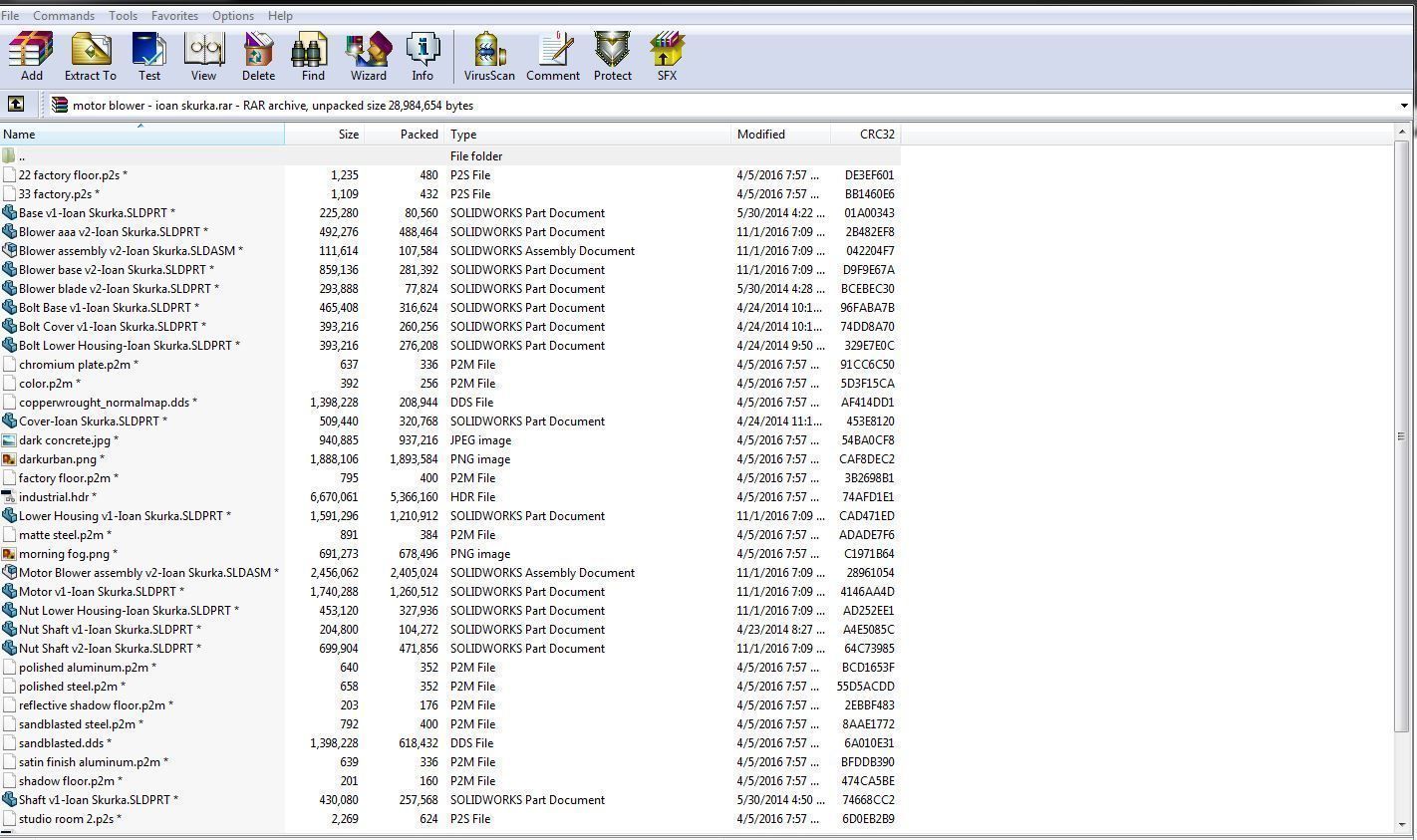This screenshot has width=1417, height=840.
Task: Select file 'Nut Shaft v1-Ioan Skurka.SLDPRT'
Action: point(110,629)
